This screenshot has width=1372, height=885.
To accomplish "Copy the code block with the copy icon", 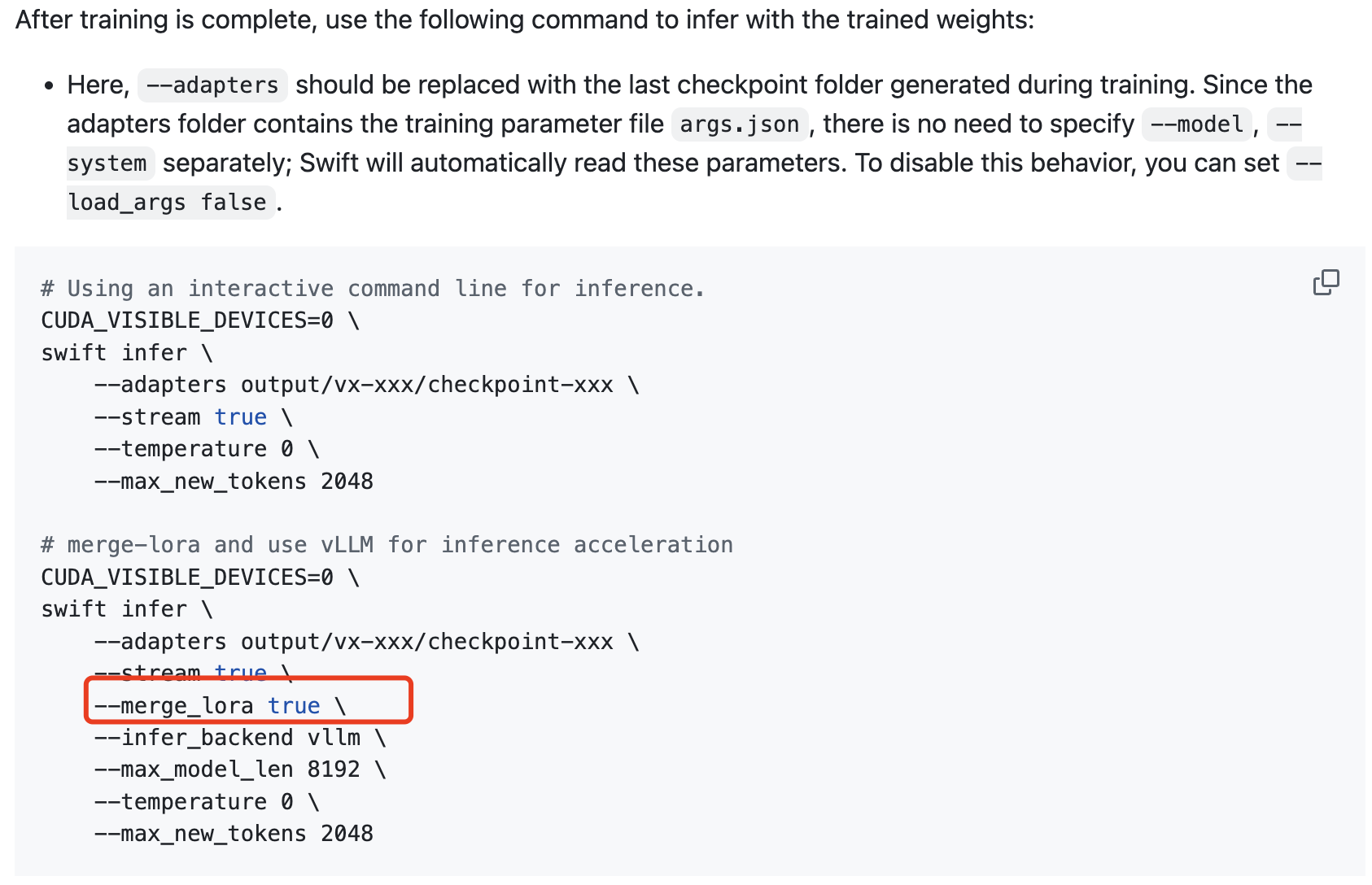I will coord(1326,282).
